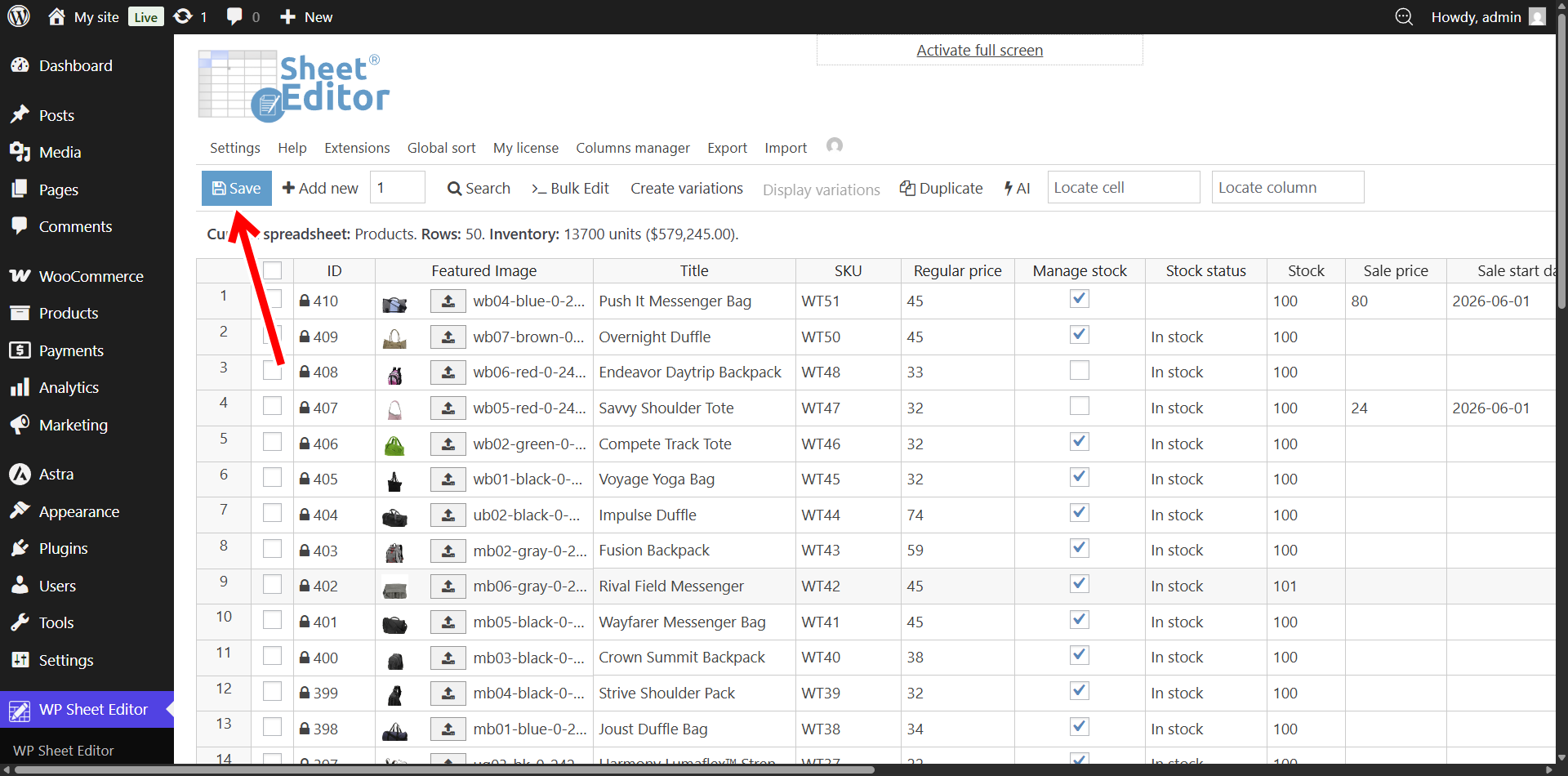Click the Locate cell input field
The width and height of the screenshot is (1568, 776).
click(x=1124, y=187)
